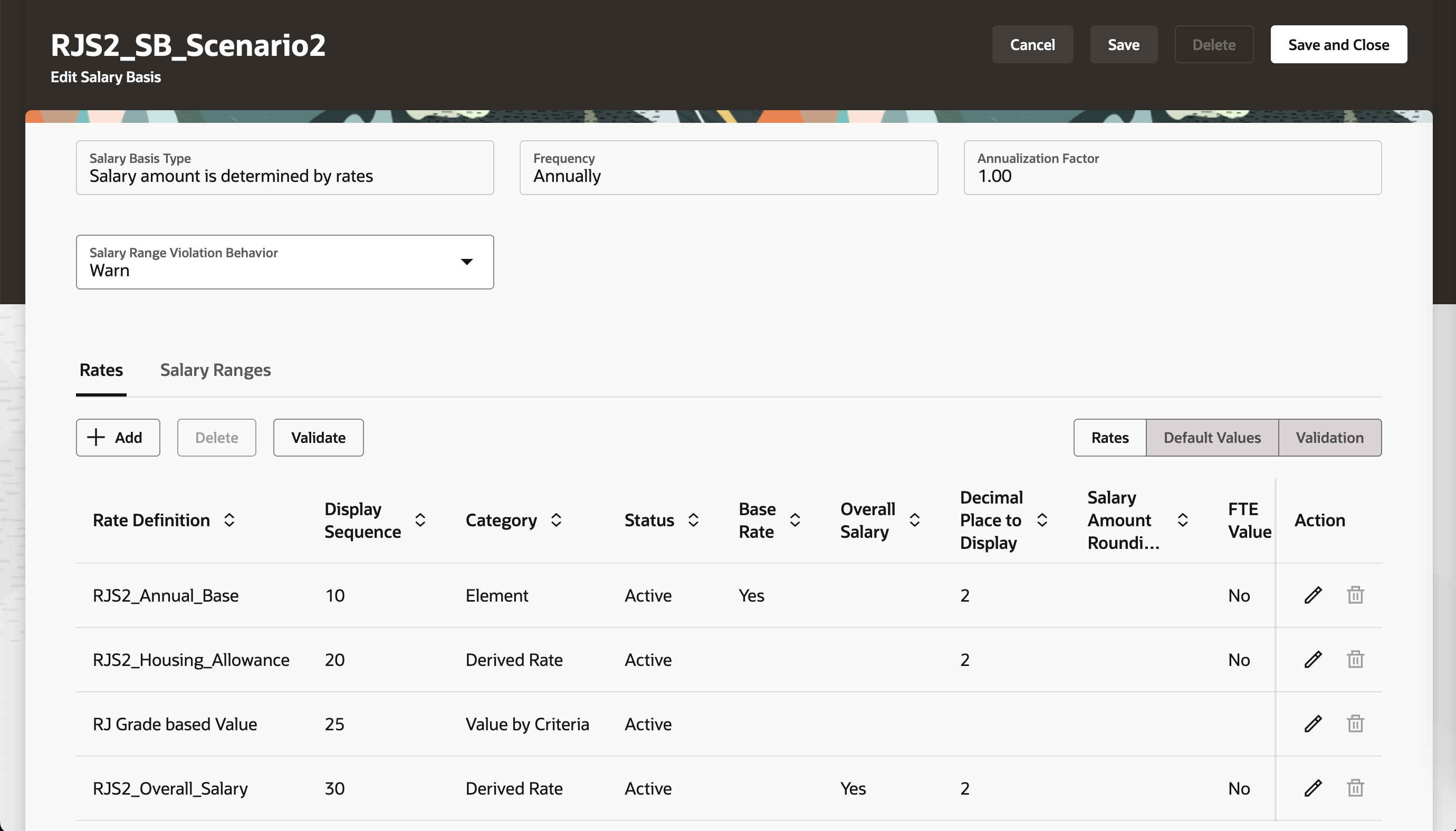This screenshot has height=831, width=1456.
Task: Click trash icon for RJS2_Housing_Allowance
Action: tap(1355, 659)
